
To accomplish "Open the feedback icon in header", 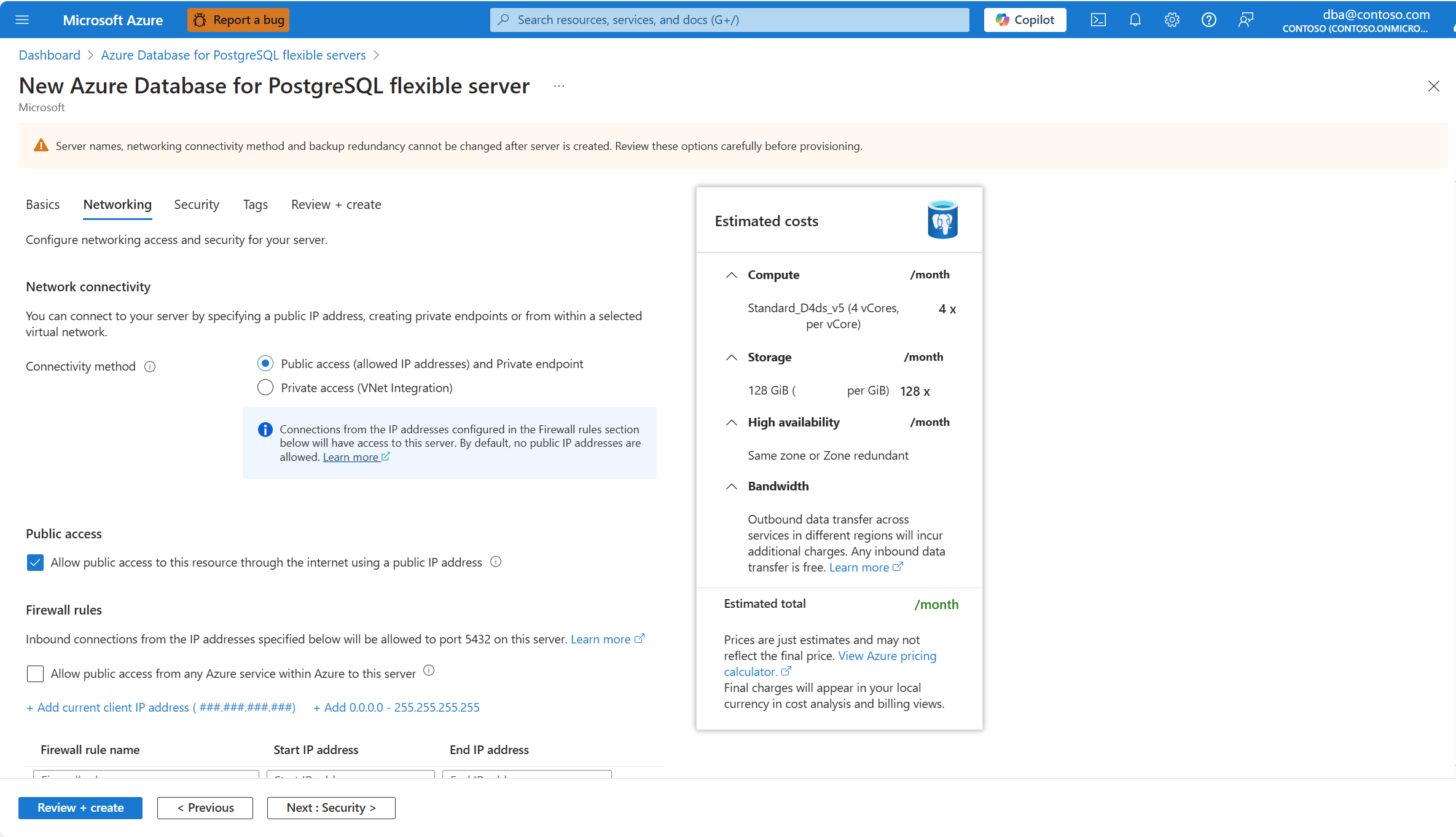I will pos(1246,20).
